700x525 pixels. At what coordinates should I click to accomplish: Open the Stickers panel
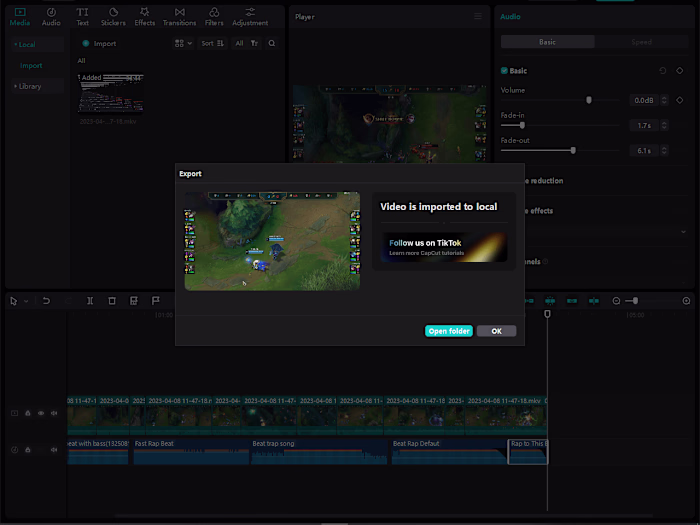[113, 16]
